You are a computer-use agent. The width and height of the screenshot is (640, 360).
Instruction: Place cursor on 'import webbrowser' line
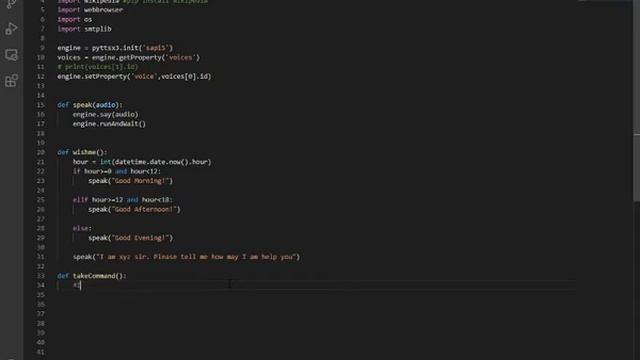tap(90, 10)
